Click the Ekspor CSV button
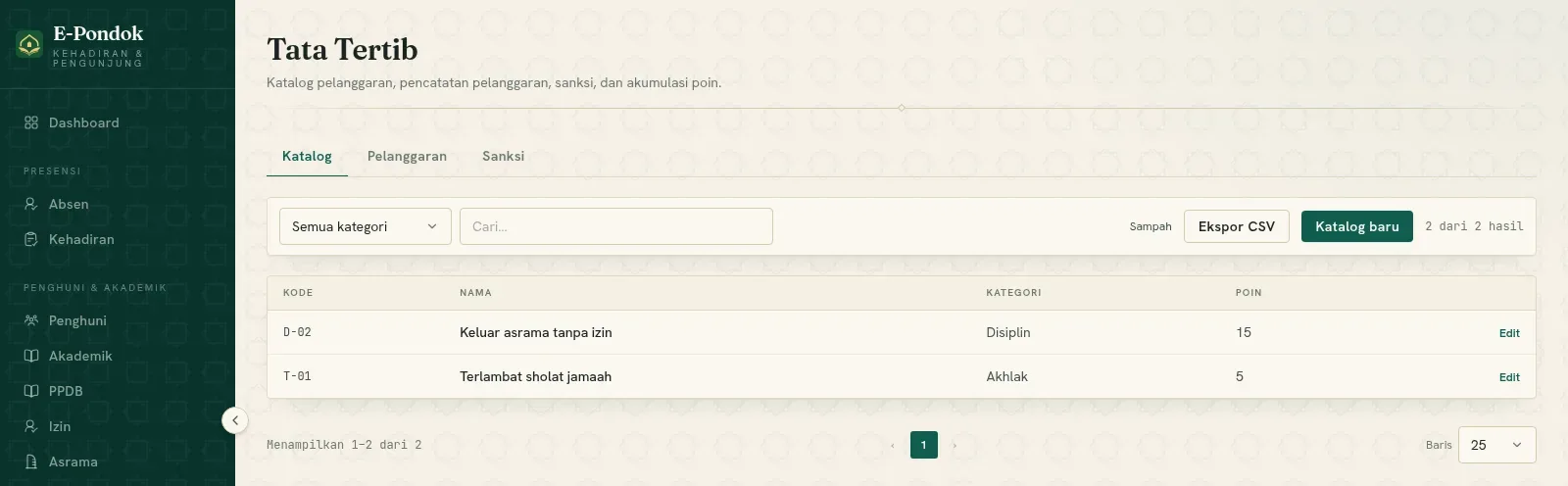Viewport: 1568px width, 486px height. coord(1237,226)
